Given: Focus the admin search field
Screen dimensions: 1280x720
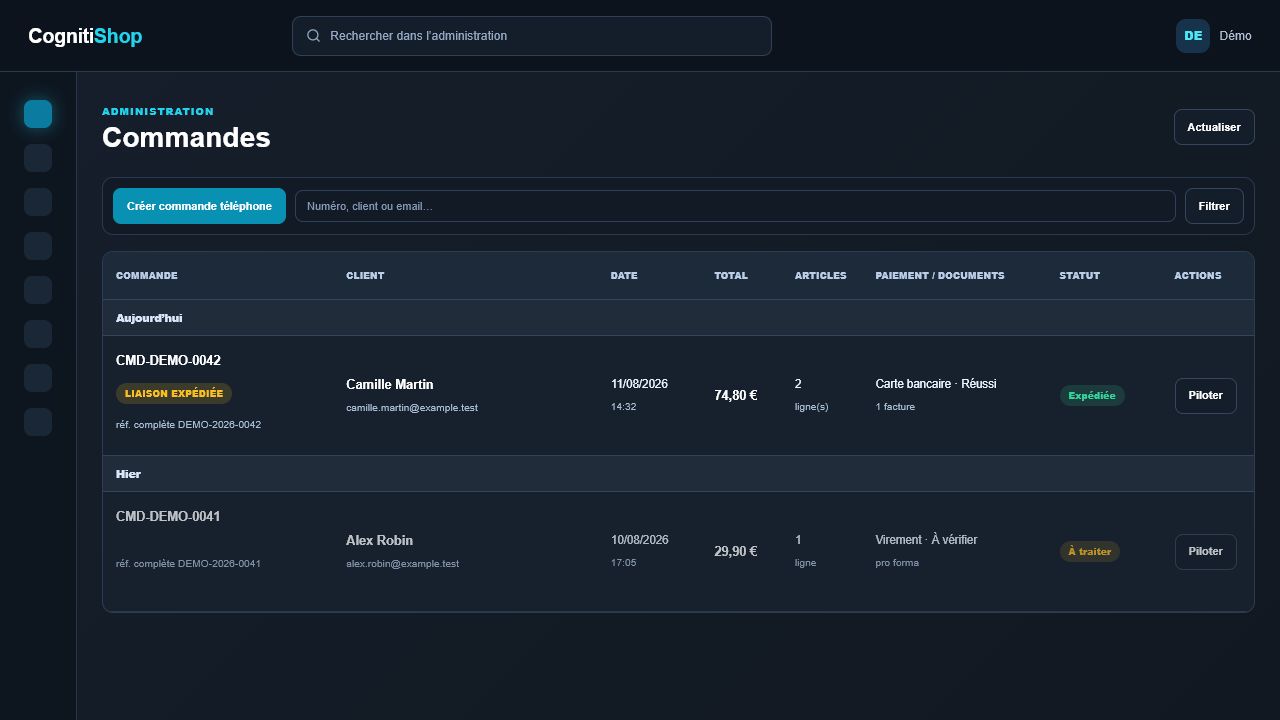Looking at the screenshot, I should click(x=532, y=36).
